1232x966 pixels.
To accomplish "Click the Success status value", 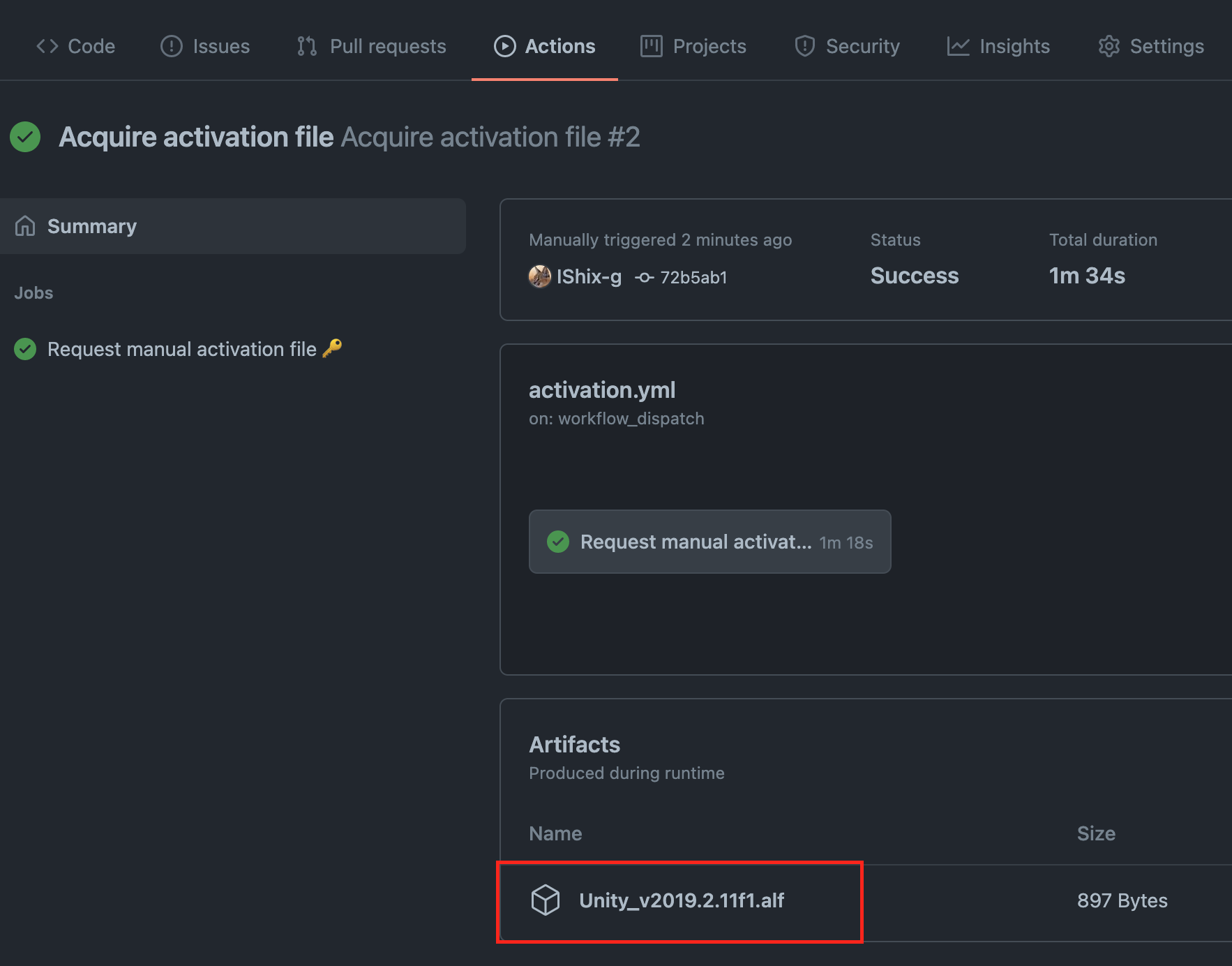I will [x=915, y=276].
